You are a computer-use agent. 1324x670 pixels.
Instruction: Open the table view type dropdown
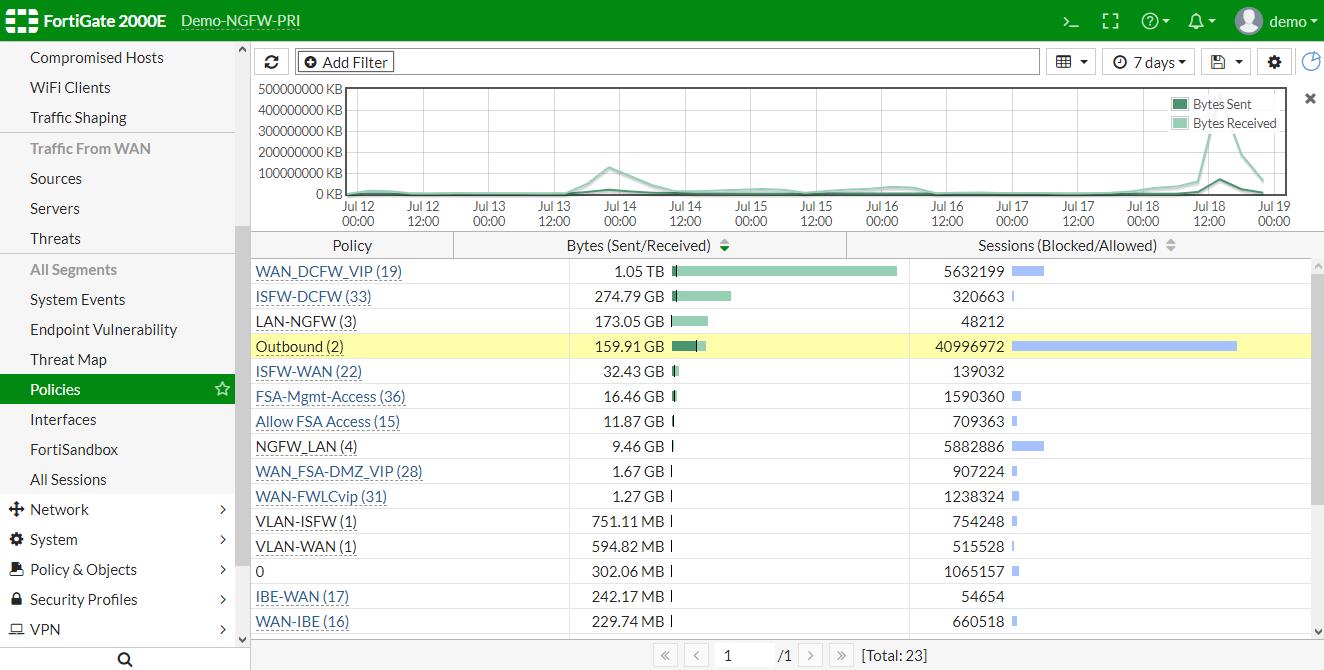pyautogui.click(x=1071, y=62)
